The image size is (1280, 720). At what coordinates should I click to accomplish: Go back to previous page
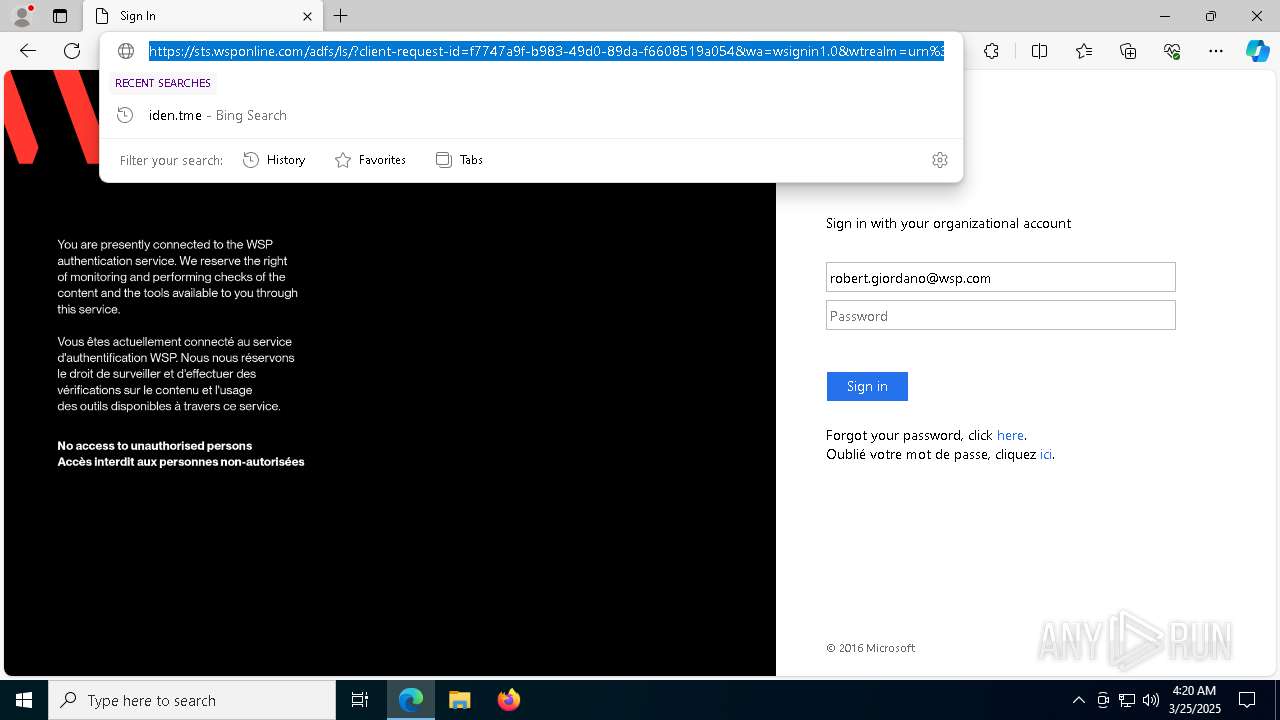(x=28, y=51)
